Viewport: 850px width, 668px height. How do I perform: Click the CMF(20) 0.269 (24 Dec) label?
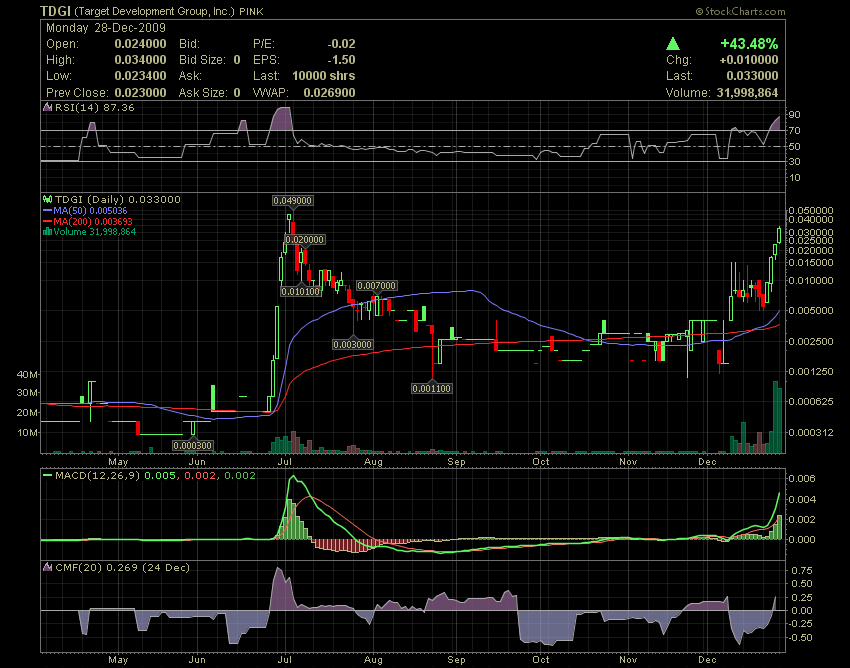pyautogui.click(x=123, y=567)
